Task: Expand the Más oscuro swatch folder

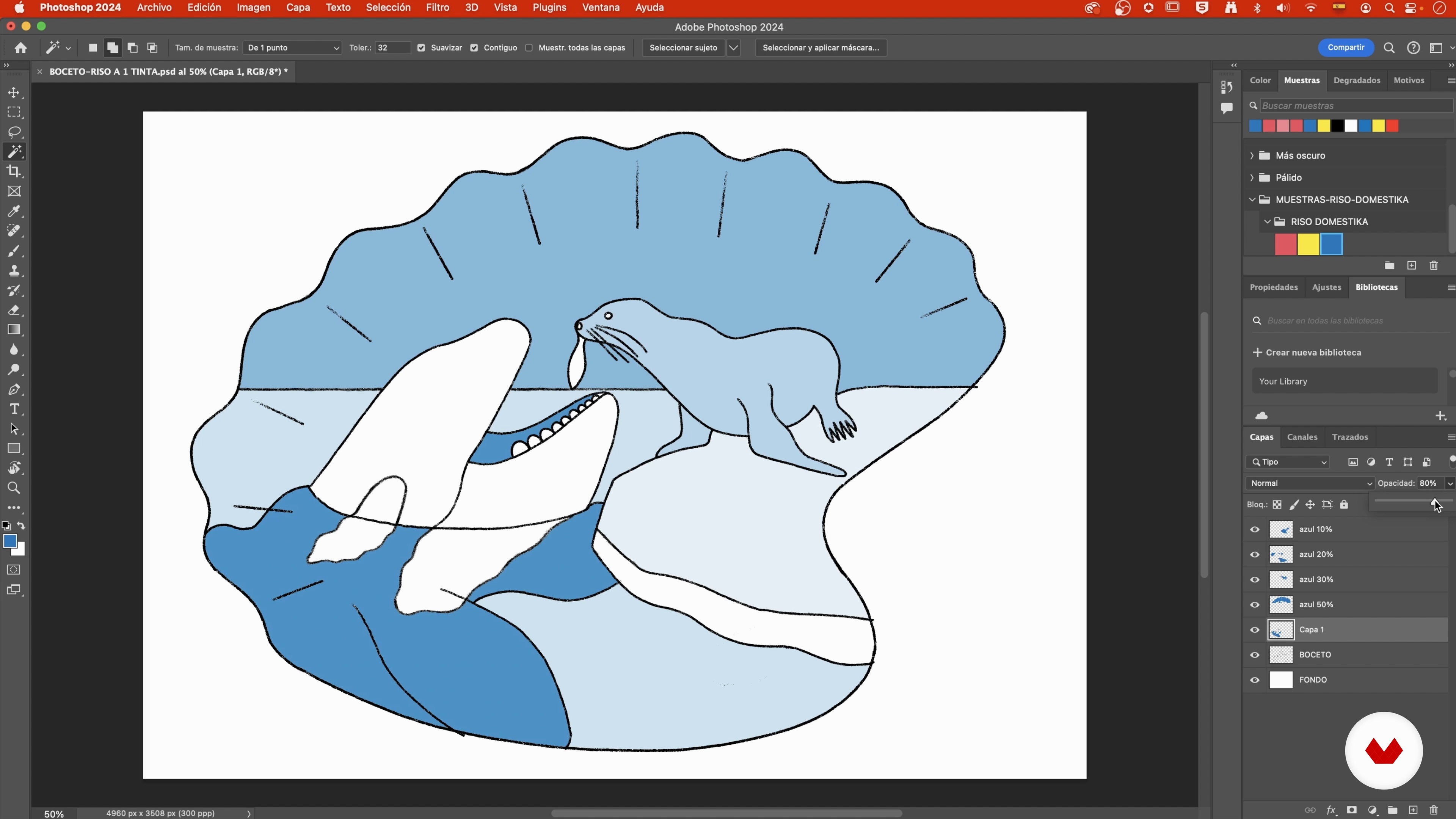Action: [x=1252, y=155]
